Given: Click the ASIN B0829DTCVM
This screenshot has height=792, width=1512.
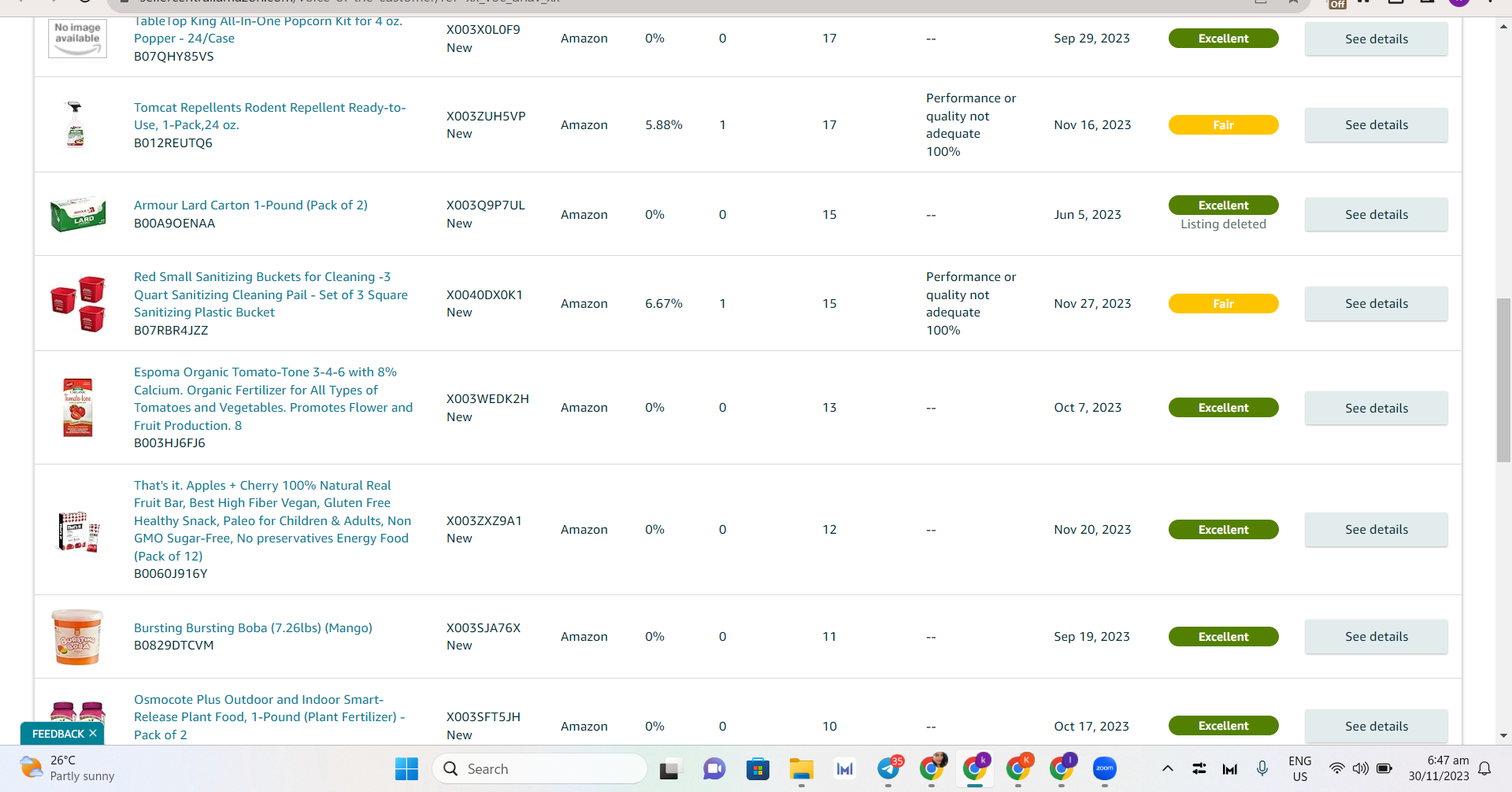Looking at the screenshot, I should click(174, 646).
